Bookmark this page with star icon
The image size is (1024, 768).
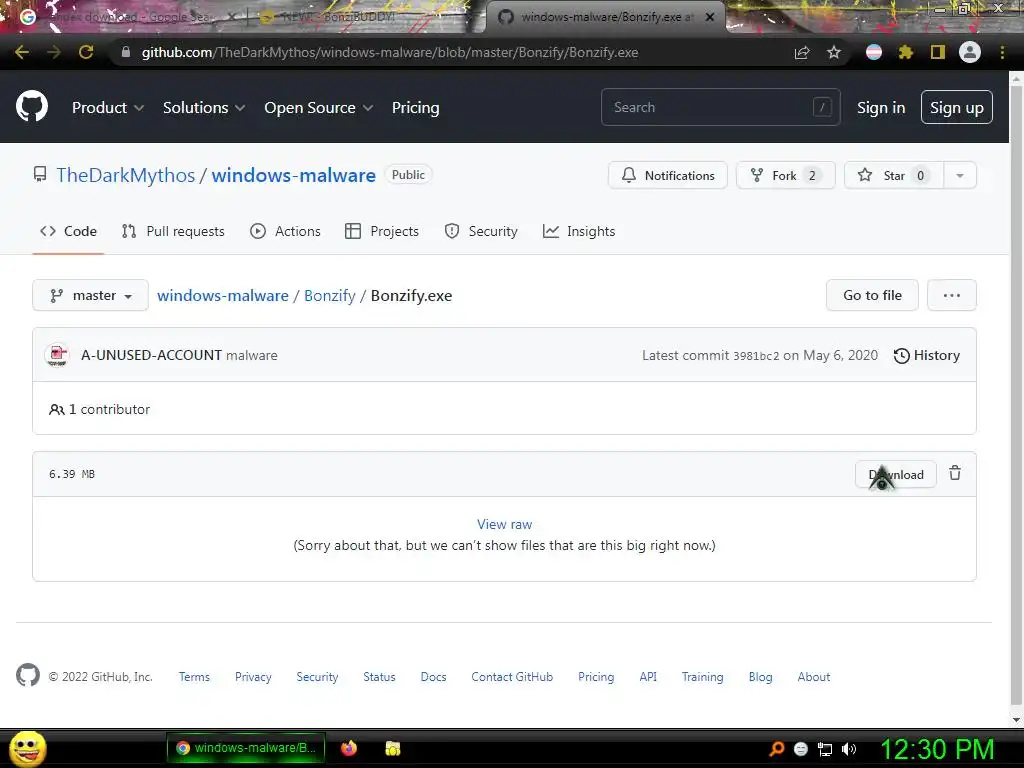pos(834,52)
